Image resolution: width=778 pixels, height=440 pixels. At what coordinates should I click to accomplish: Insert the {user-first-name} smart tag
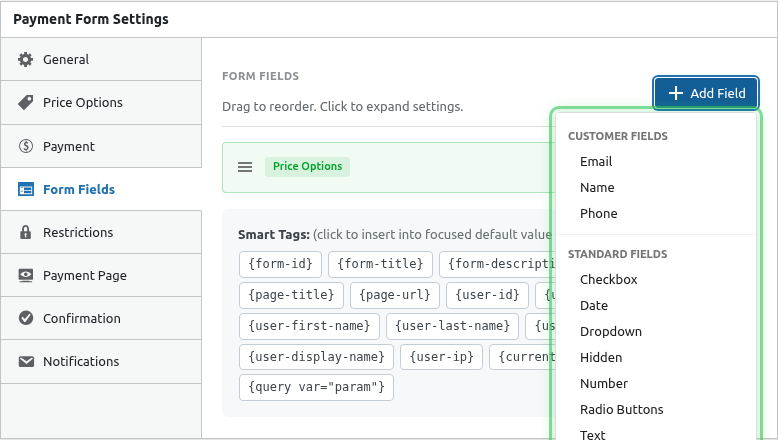click(309, 326)
